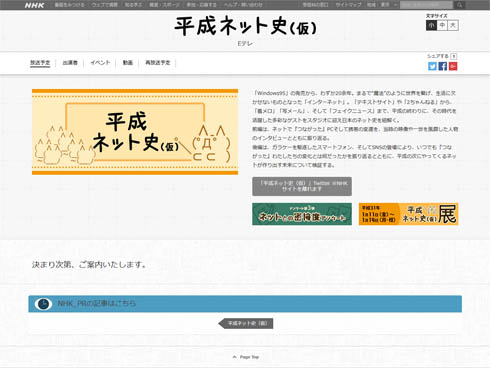Open ウェブで視聴 in top menu
Viewport: 490px width, 368px height.
104,5
